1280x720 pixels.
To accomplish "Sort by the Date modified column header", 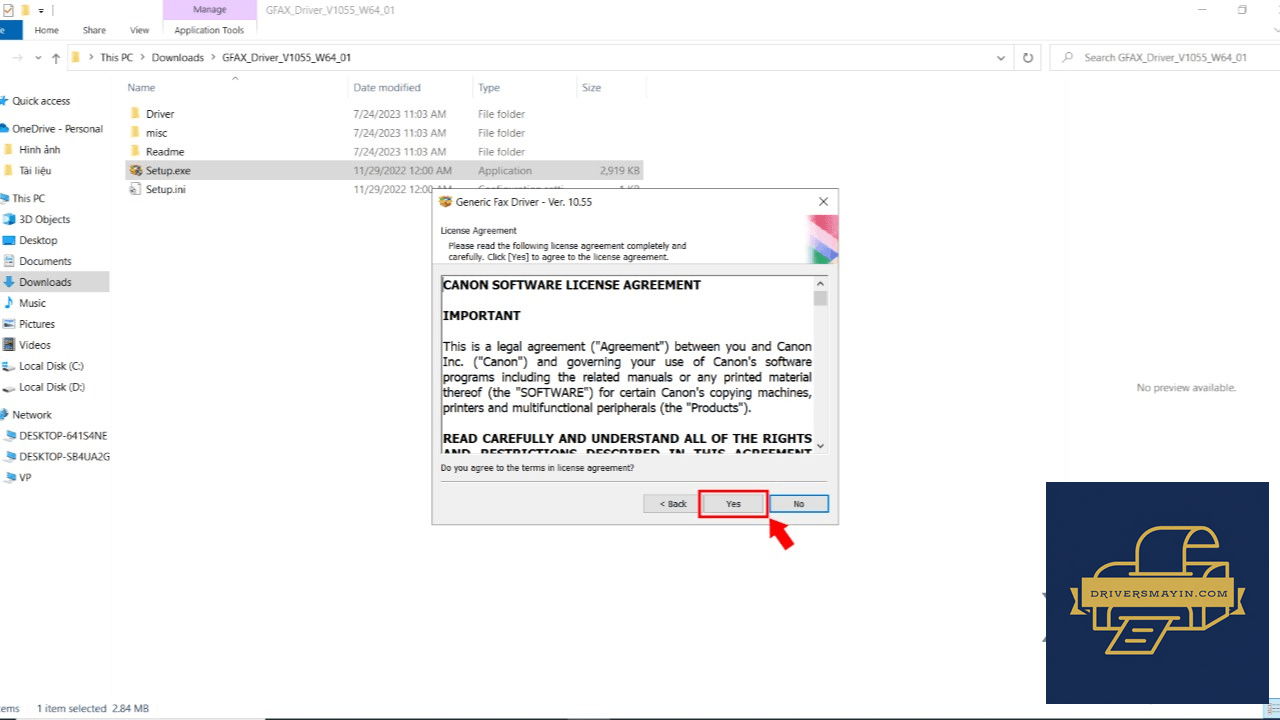I will [387, 88].
